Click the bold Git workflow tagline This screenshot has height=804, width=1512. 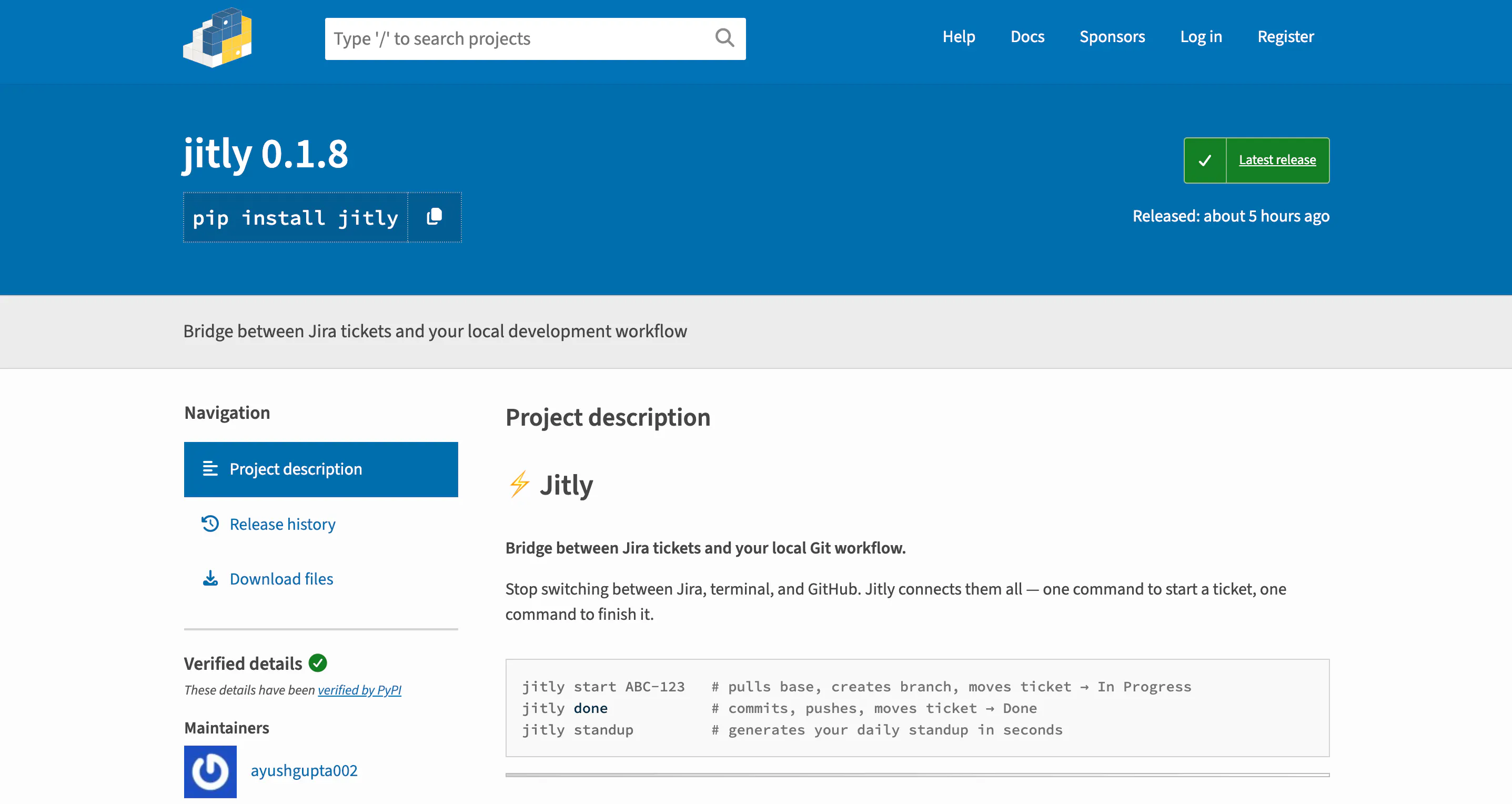[705, 548]
